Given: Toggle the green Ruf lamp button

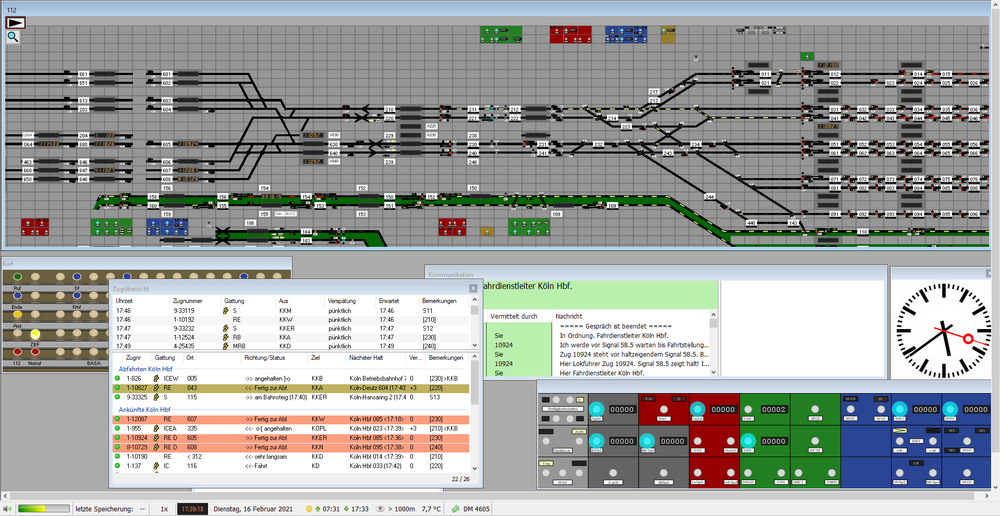Looking at the screenshot, I should point(17,277).
